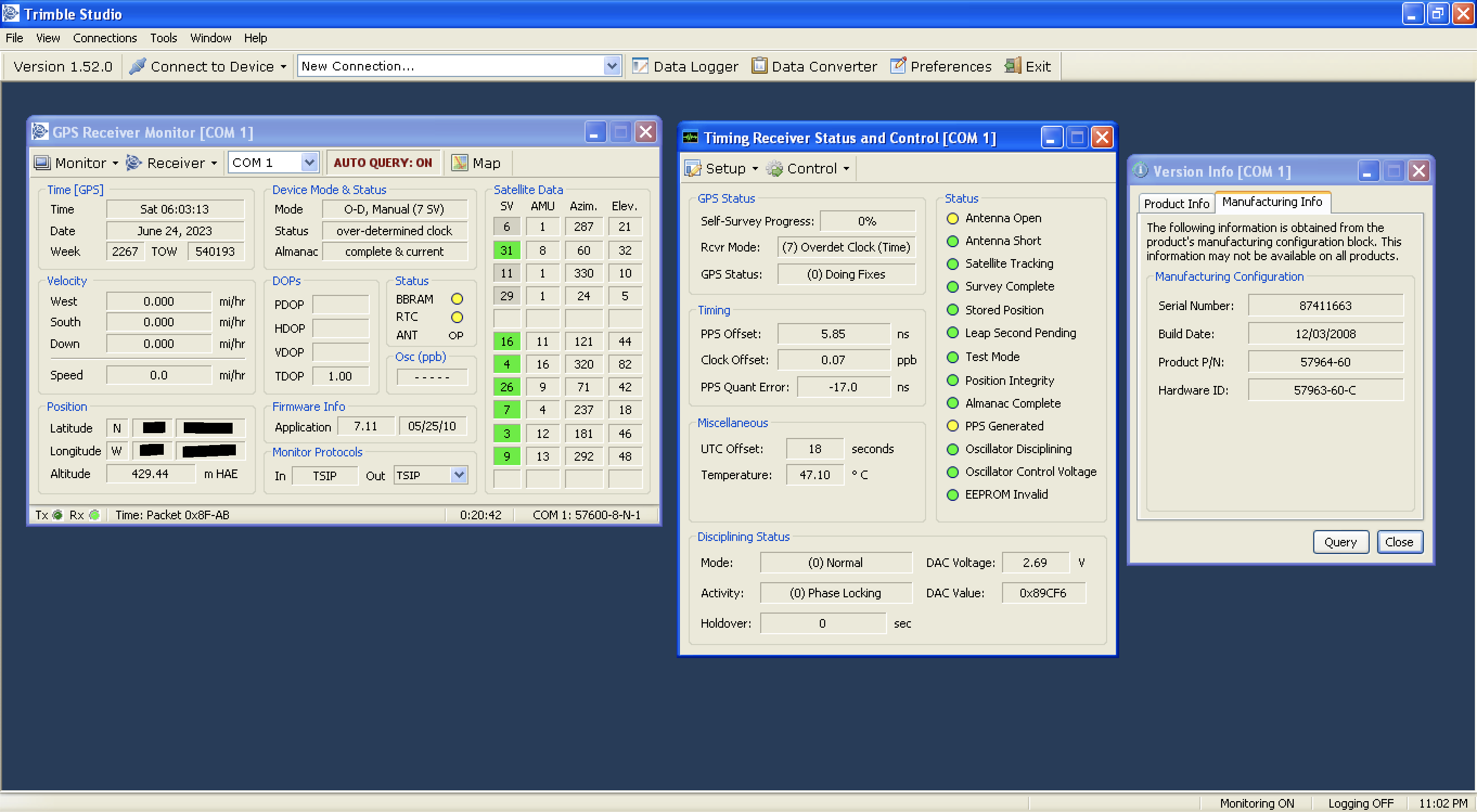The image size is (1477, 812).
Task: Click satellite SV 6 gray cell
Action: click(506, 227)
